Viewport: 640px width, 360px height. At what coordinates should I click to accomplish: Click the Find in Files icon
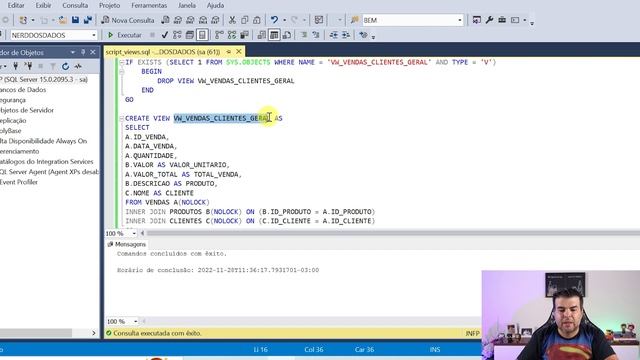(x=354, y=20)
